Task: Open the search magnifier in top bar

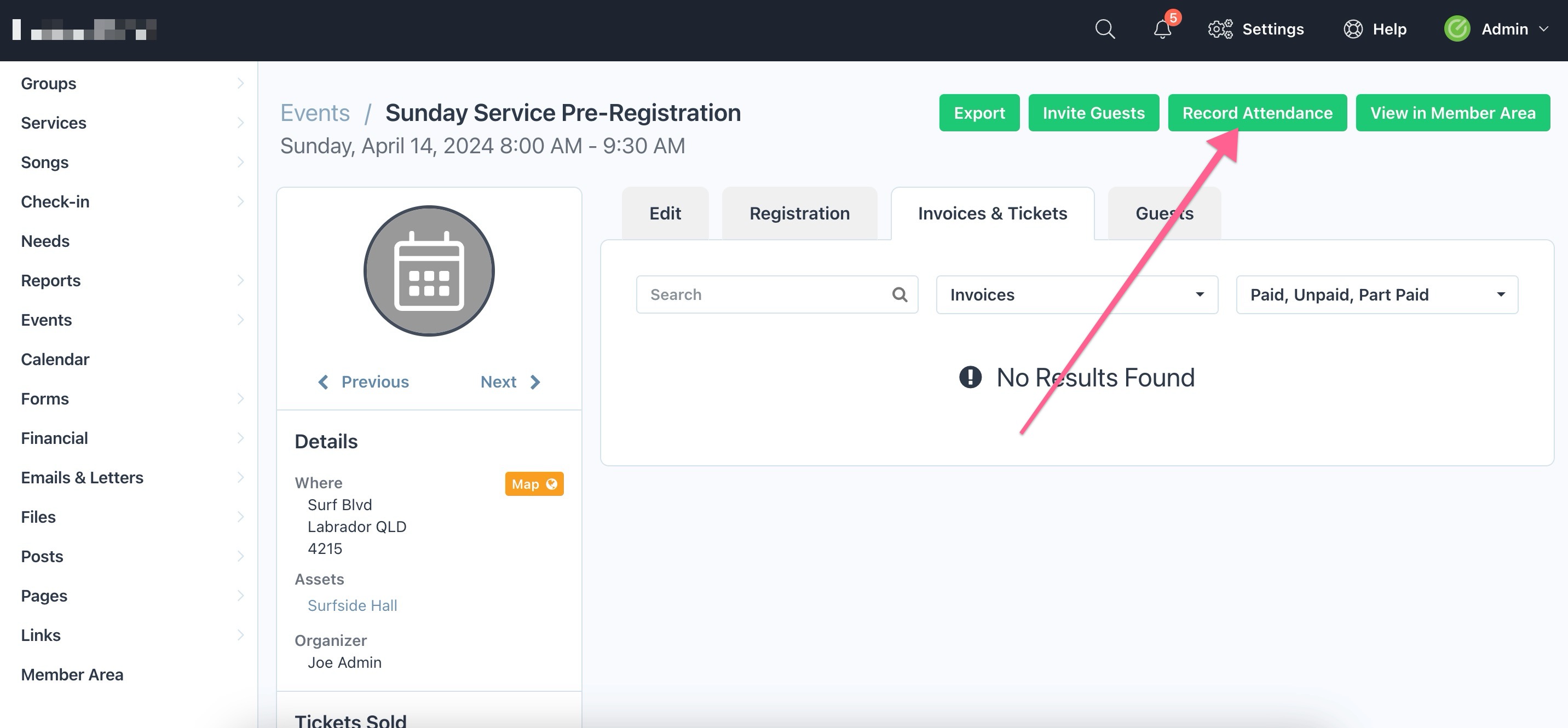Action: coord(1105,28)
